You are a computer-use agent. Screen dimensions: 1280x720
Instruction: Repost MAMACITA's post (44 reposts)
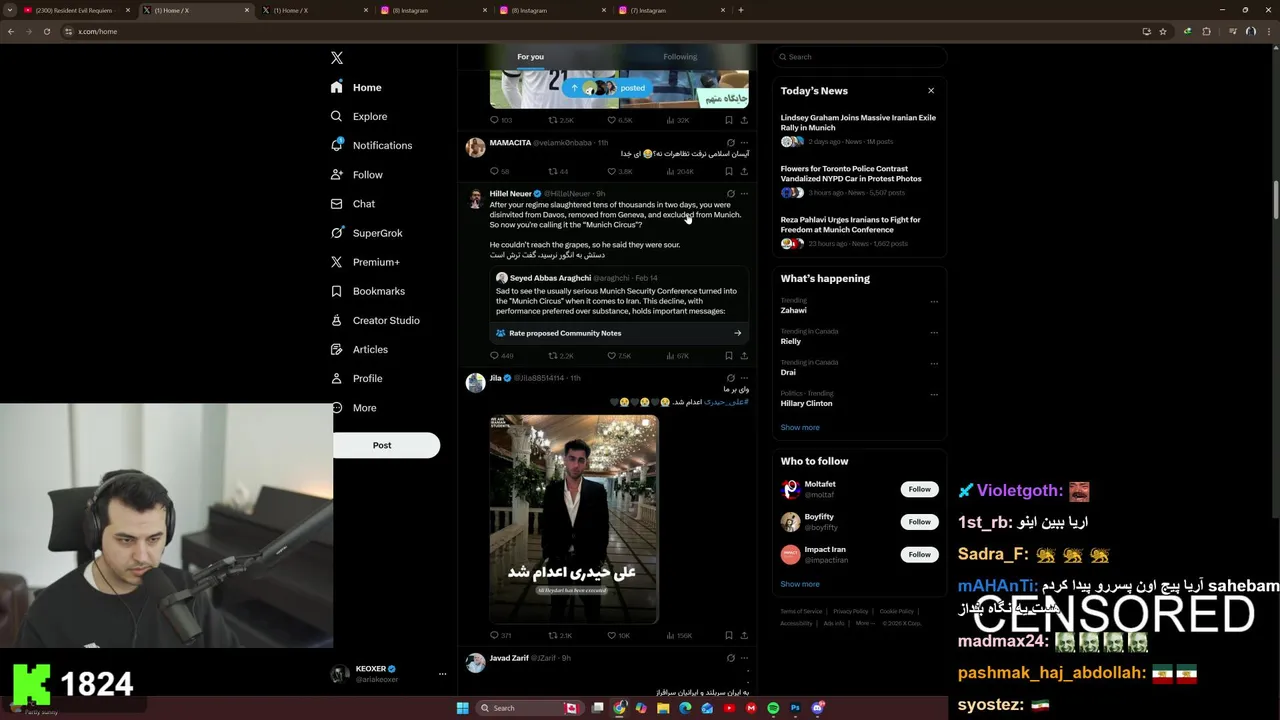[558, 171]
